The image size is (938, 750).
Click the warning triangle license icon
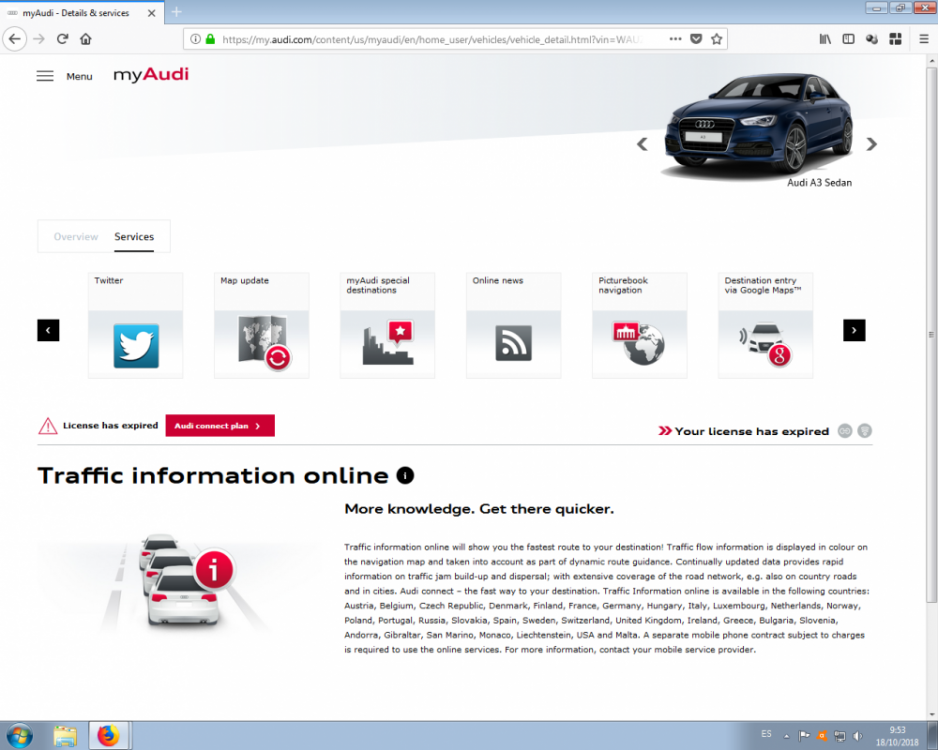pos(48,426)
